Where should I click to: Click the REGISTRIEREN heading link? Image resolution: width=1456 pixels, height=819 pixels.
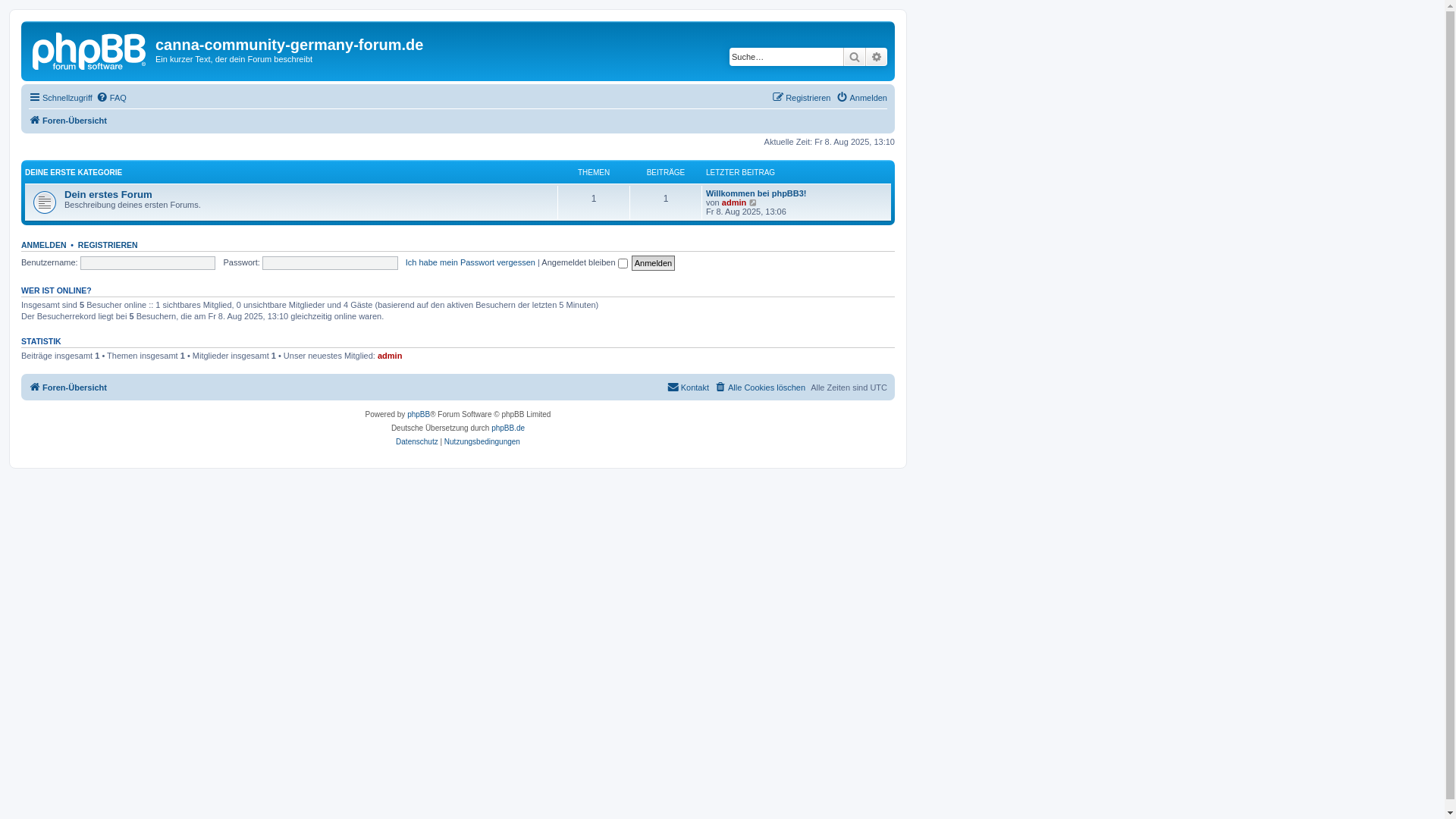[x=108, y=245]
